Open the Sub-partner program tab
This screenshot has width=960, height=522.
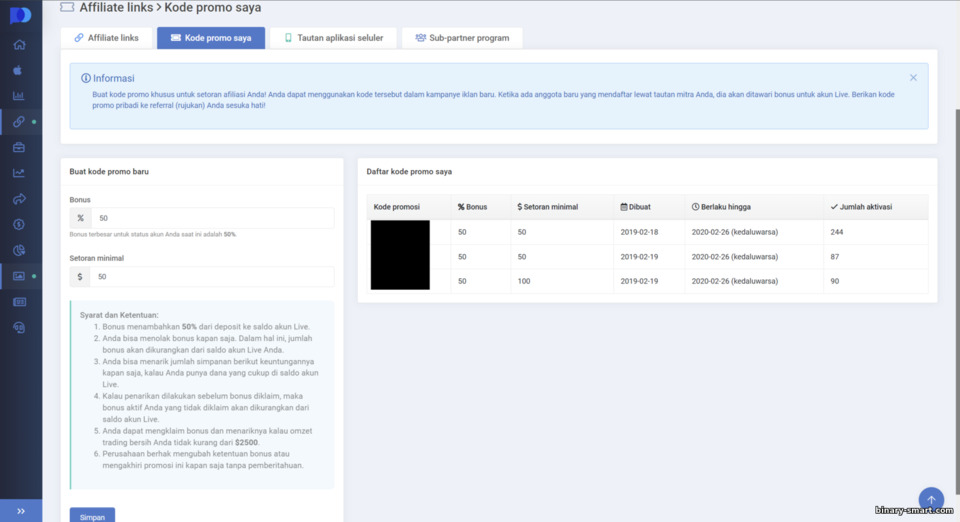(x=462, y=38)
